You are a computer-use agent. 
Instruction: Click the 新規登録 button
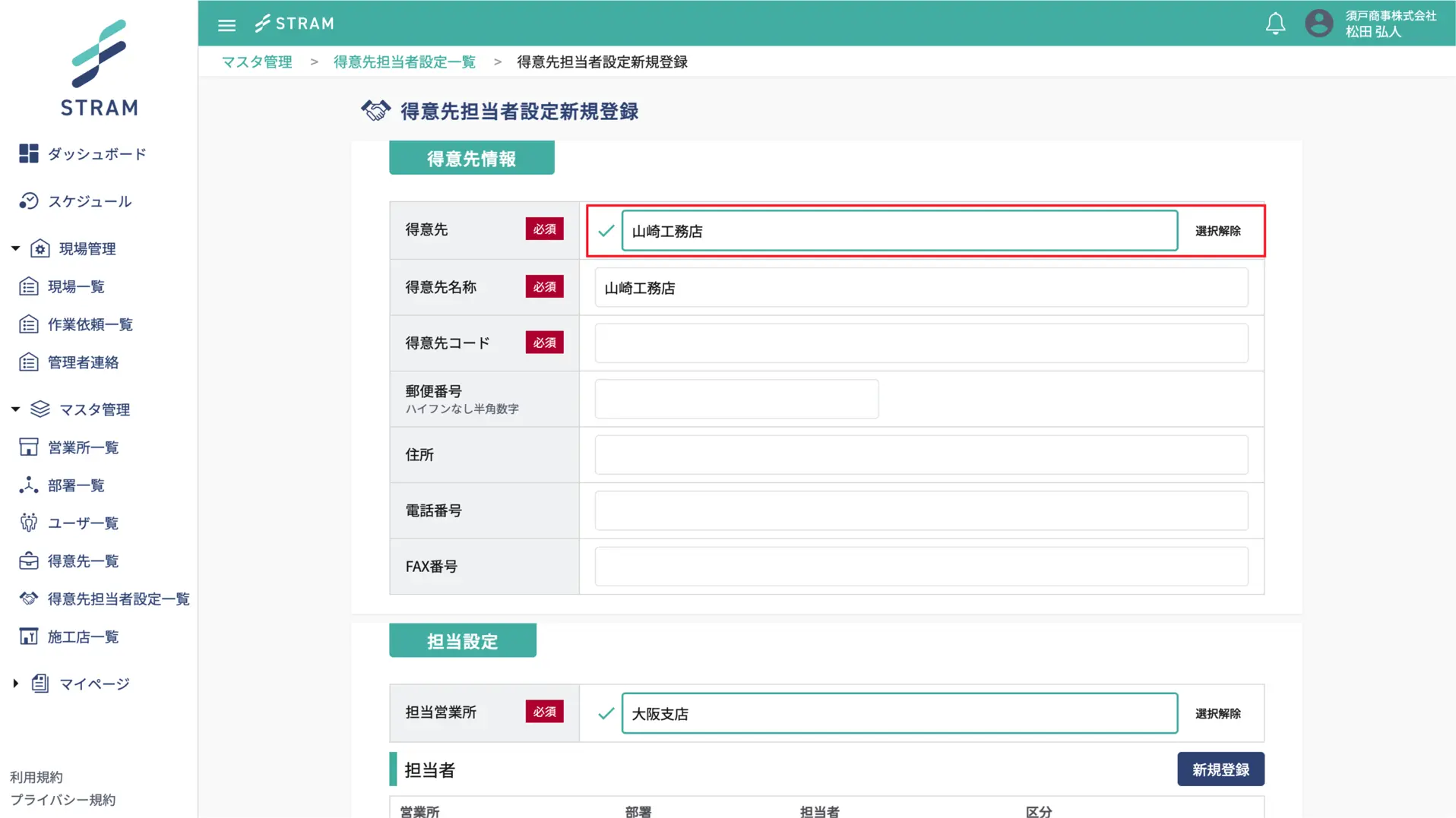click(1220, 769)
